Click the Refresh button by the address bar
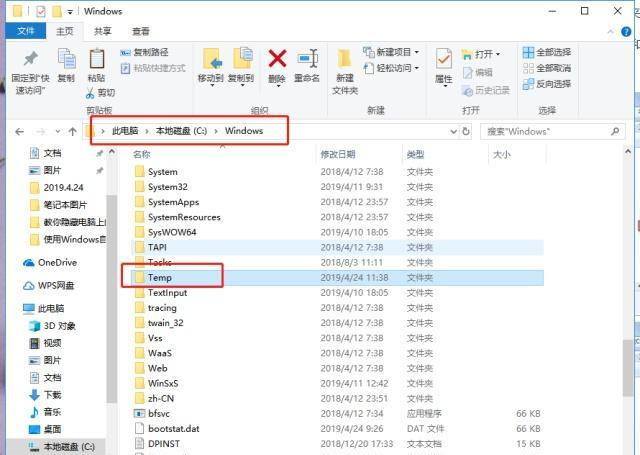 tap(466, 131)
